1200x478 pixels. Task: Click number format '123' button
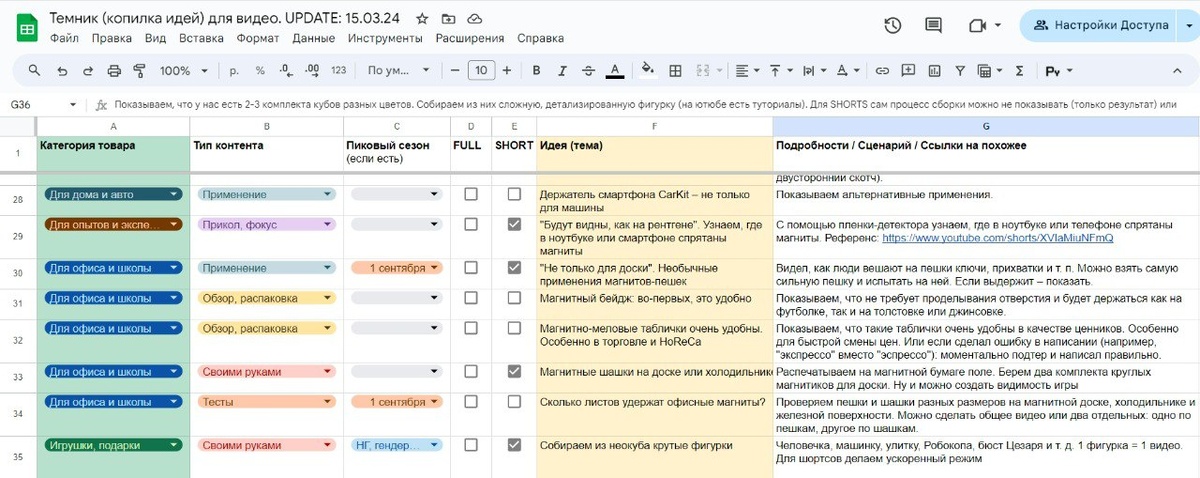(x=338, y=71)
